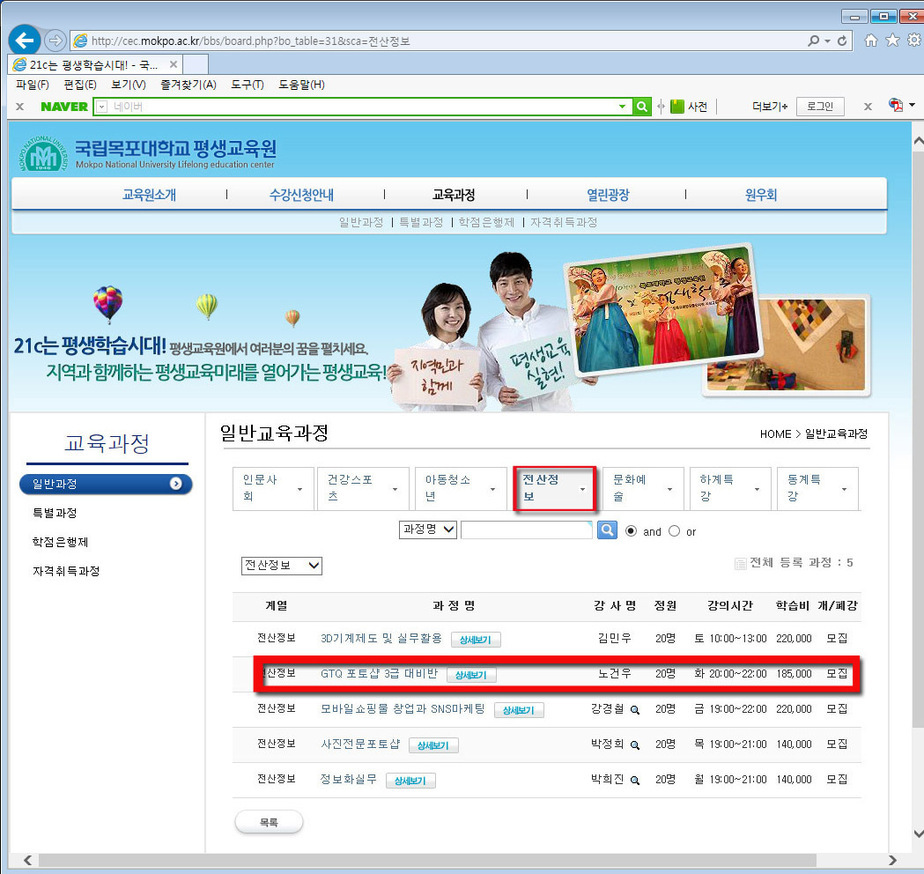Open the favorites star icon

[x=893, y=40]
